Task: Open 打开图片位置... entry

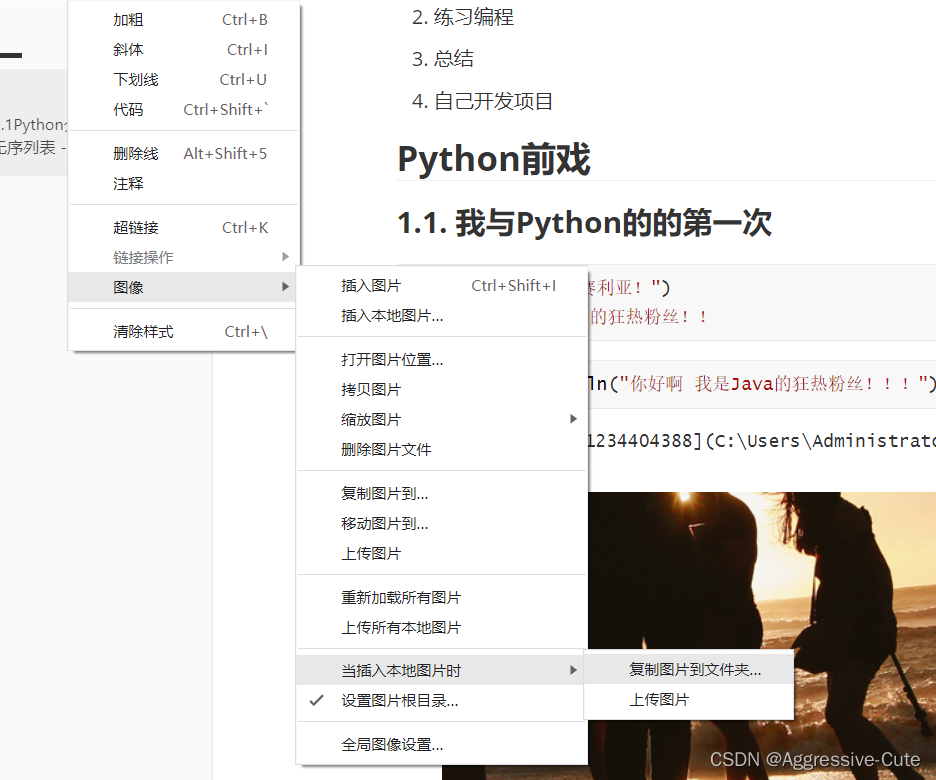Action: (x=442, y=359)
